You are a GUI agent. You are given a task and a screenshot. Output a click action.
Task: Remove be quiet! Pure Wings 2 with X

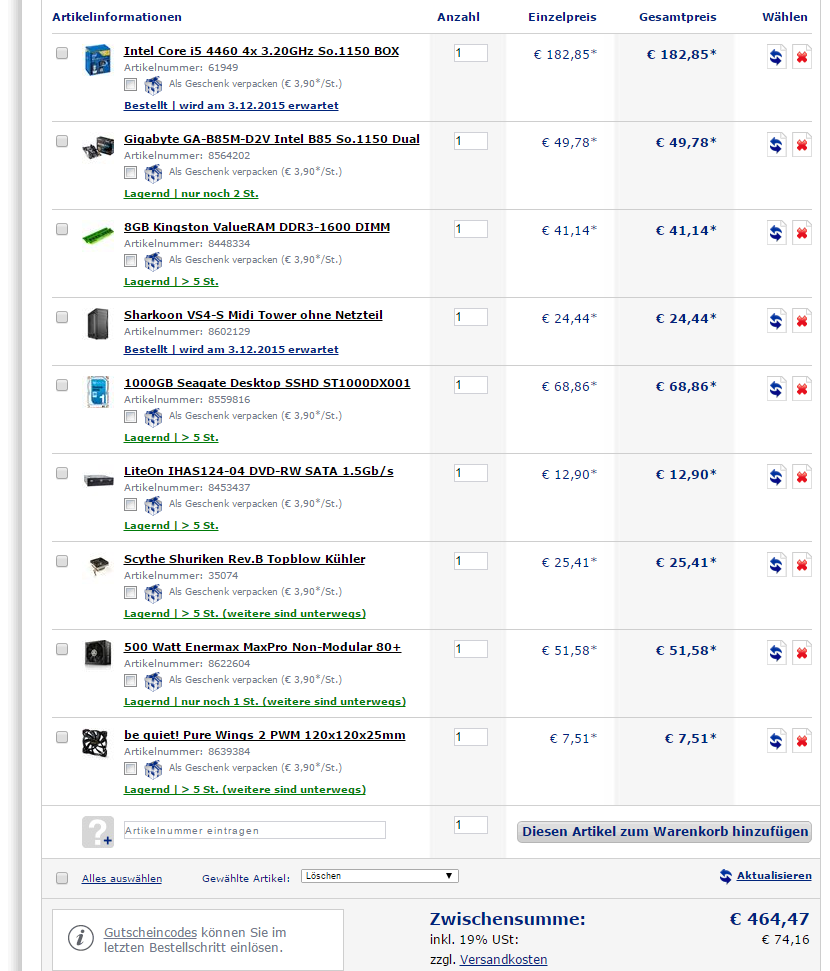pos(802,741)
